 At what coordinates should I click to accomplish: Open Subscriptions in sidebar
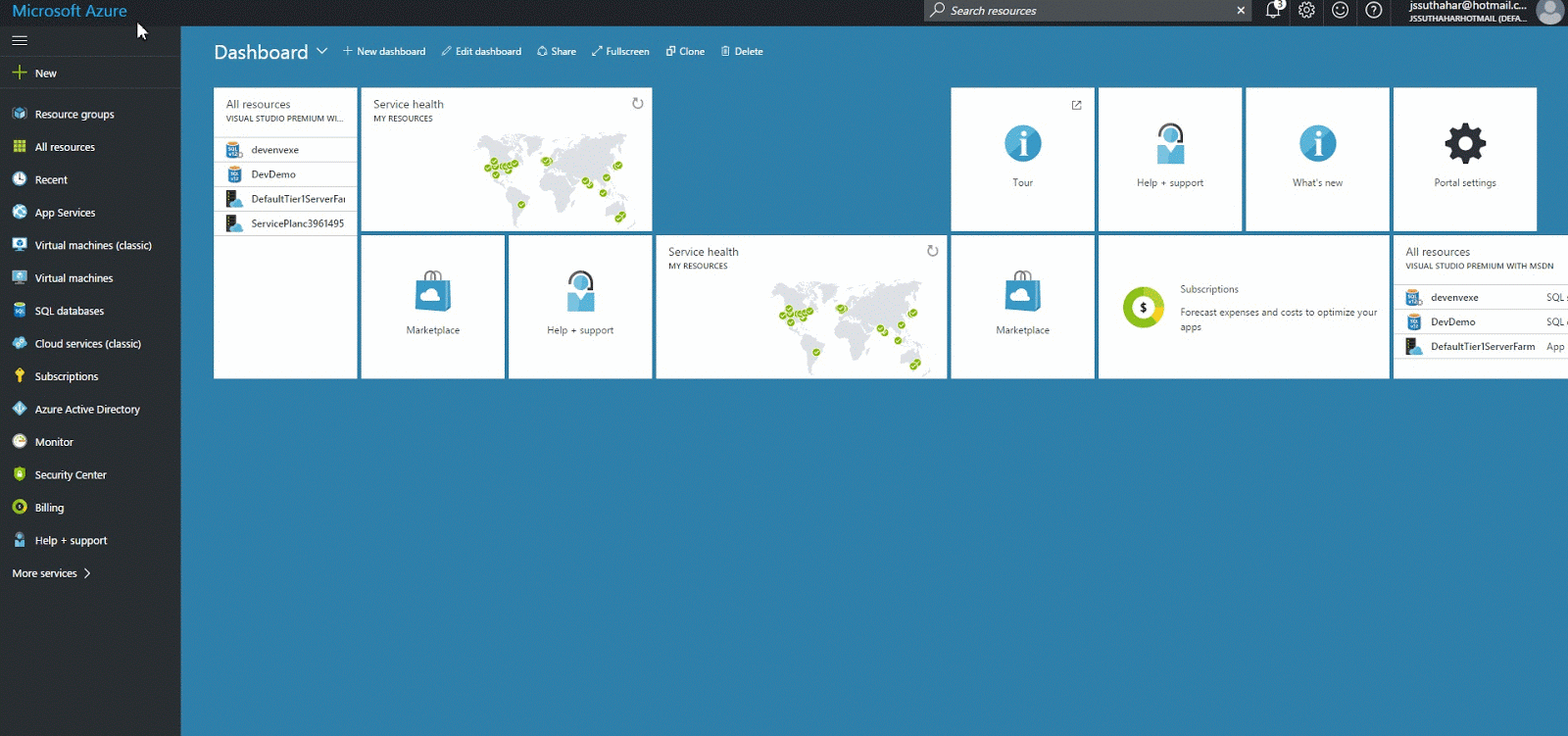[x=90, y=376]
